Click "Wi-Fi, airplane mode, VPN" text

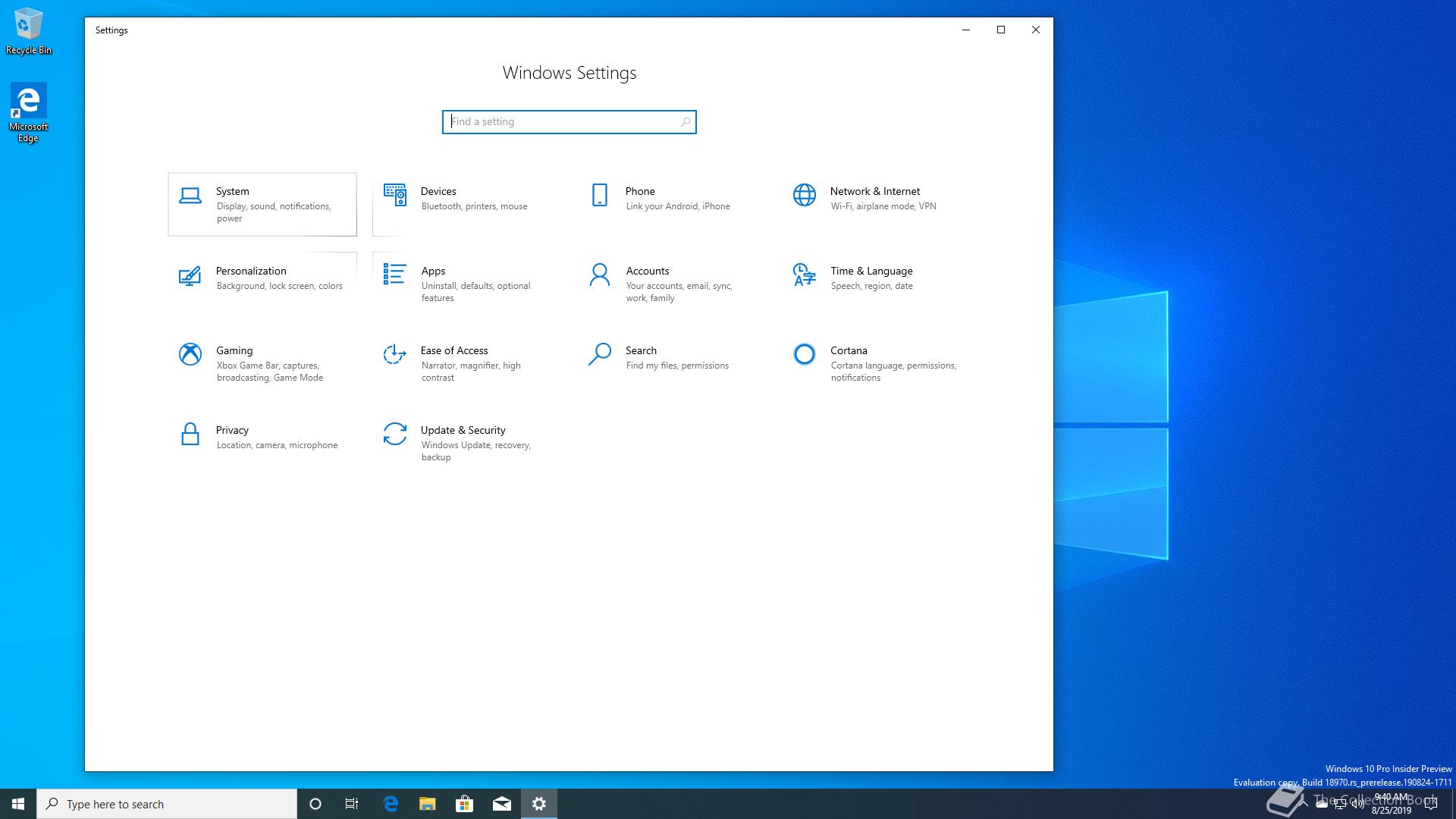[x=883, y=206]
